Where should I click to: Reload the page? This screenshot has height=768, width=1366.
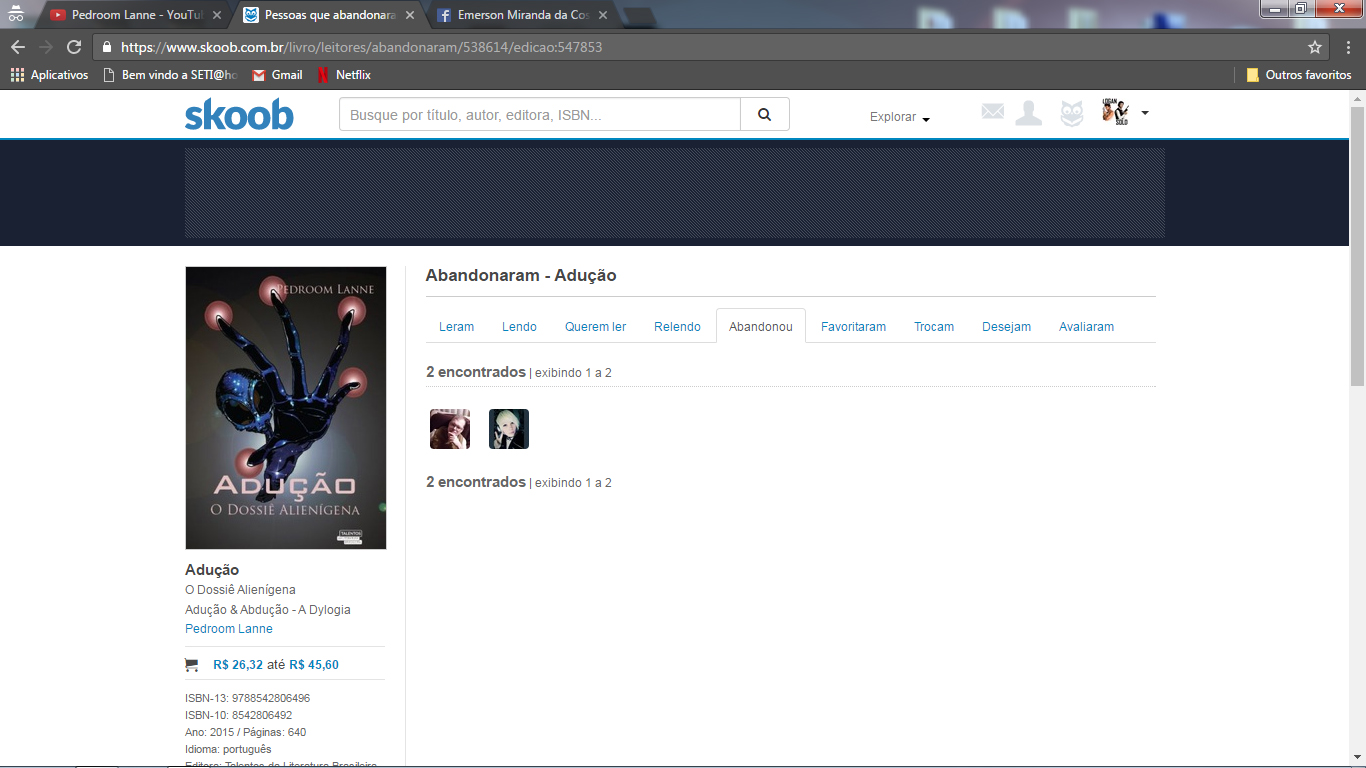pos(74,47)
